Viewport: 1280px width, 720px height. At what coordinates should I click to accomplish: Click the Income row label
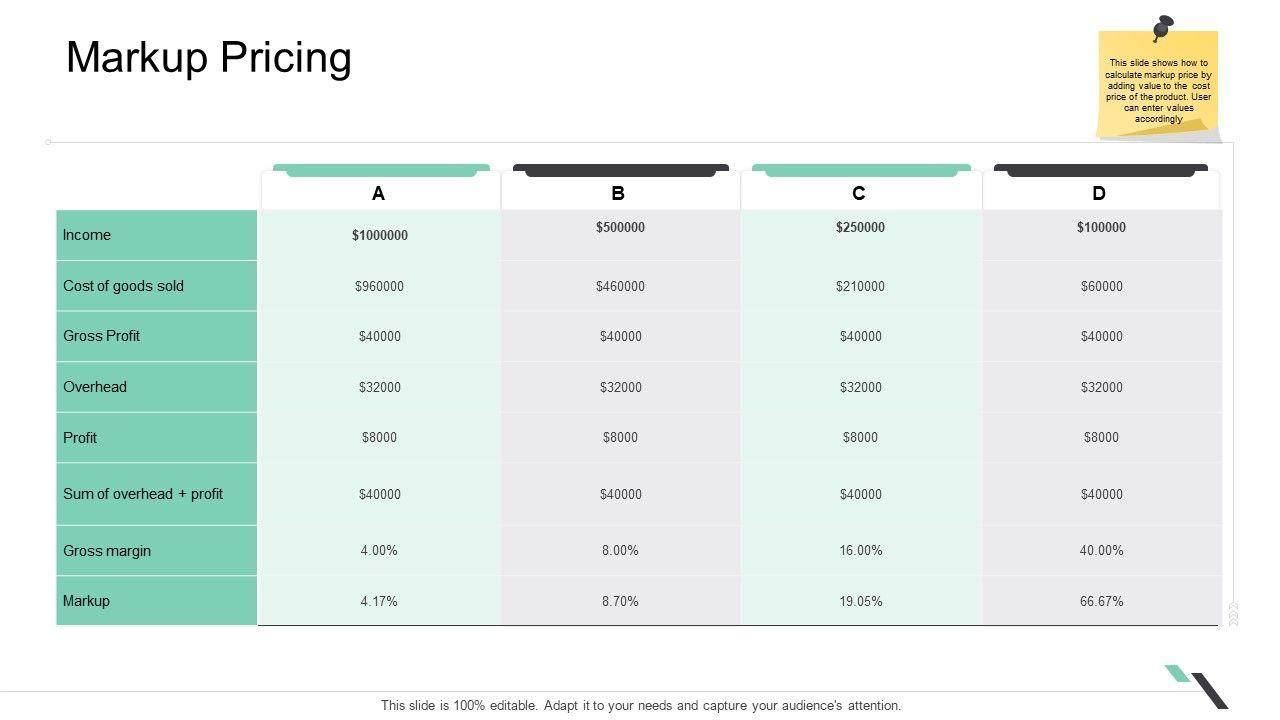(87, 235)
